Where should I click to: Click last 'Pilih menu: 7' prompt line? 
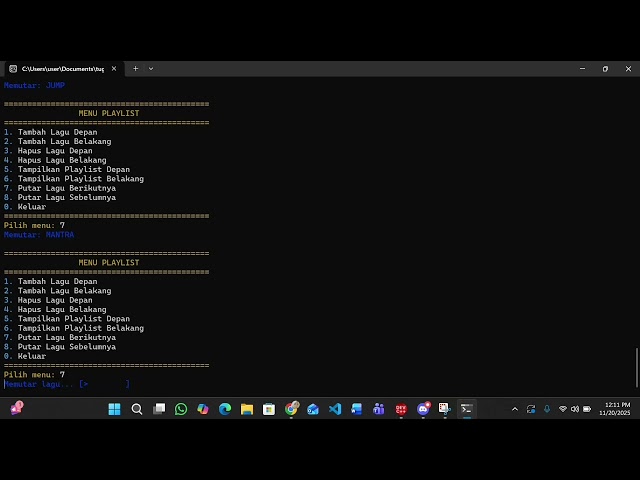34,375
